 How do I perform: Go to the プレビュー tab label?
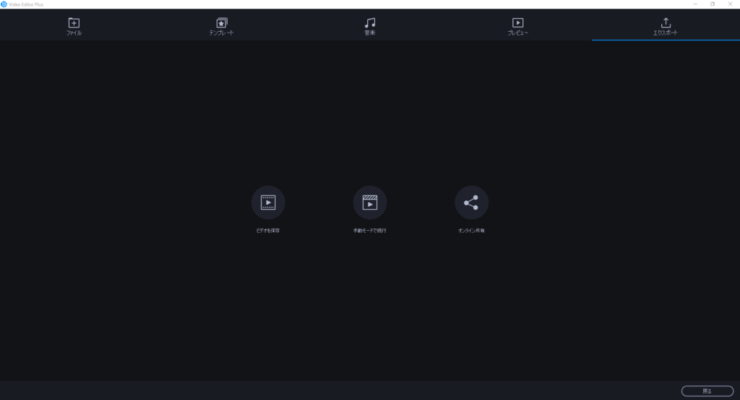click(518, 33)
